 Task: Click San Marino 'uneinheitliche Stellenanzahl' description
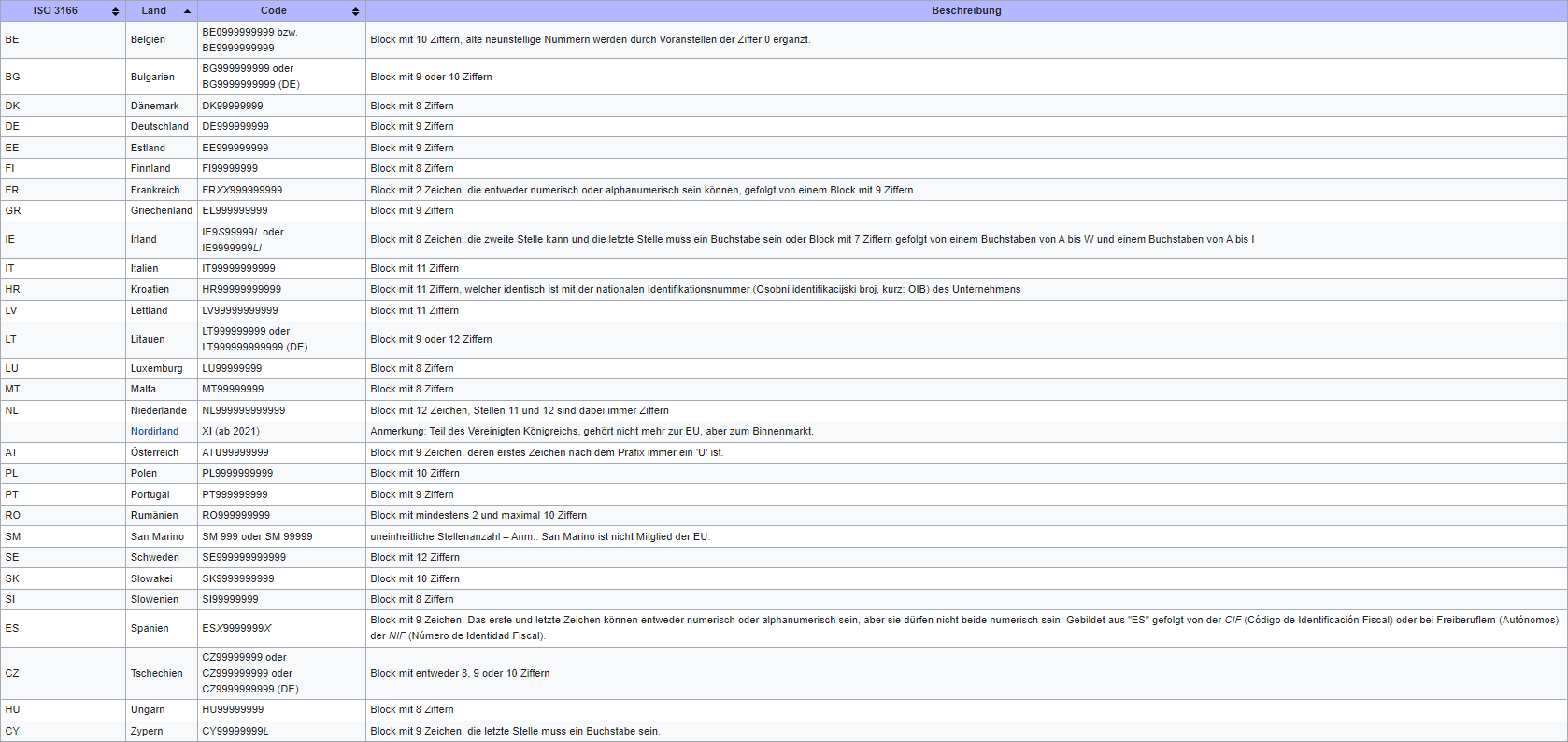540,536
